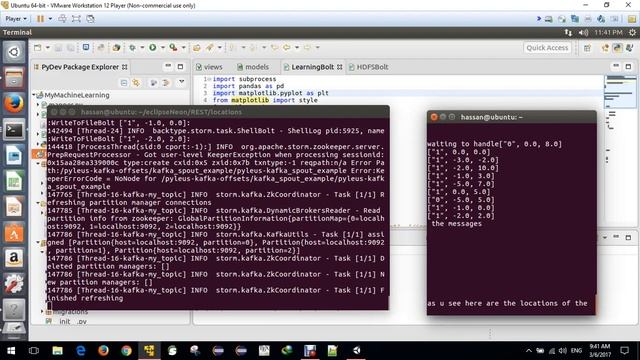Open the Package Explorer view menu arrow
The height and width of the screenshot is (360, 640).
pos(181,82)
